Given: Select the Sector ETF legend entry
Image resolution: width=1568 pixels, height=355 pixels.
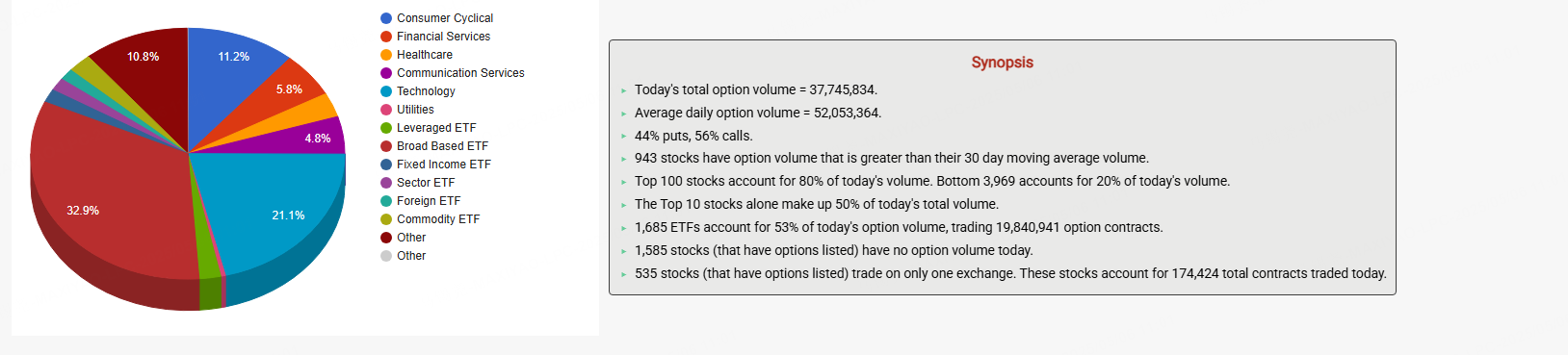Looking at the screenshot, I should click(x=417, y=183).
